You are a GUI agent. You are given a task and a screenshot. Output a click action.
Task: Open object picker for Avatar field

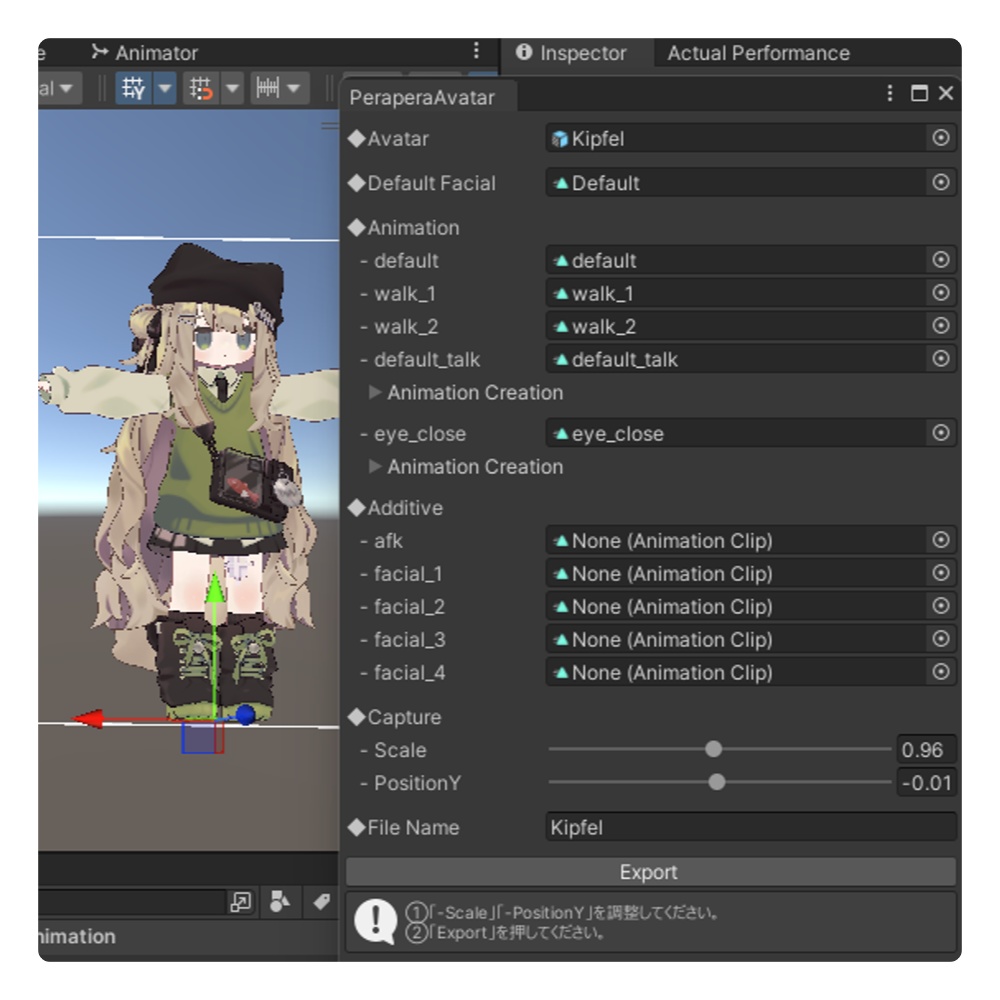pyautogui.click(x=941, y=138)
